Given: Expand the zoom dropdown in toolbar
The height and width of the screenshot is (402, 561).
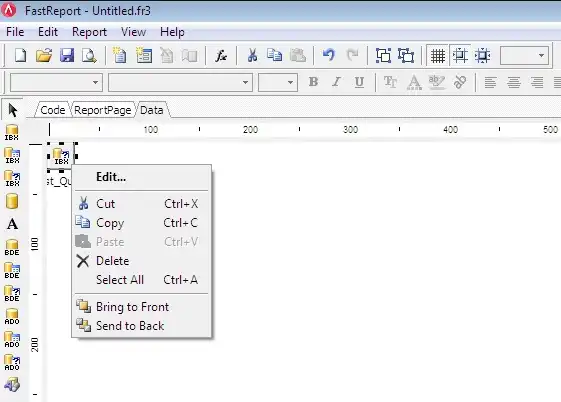Looking at the screenshot, I should [524, 55].
